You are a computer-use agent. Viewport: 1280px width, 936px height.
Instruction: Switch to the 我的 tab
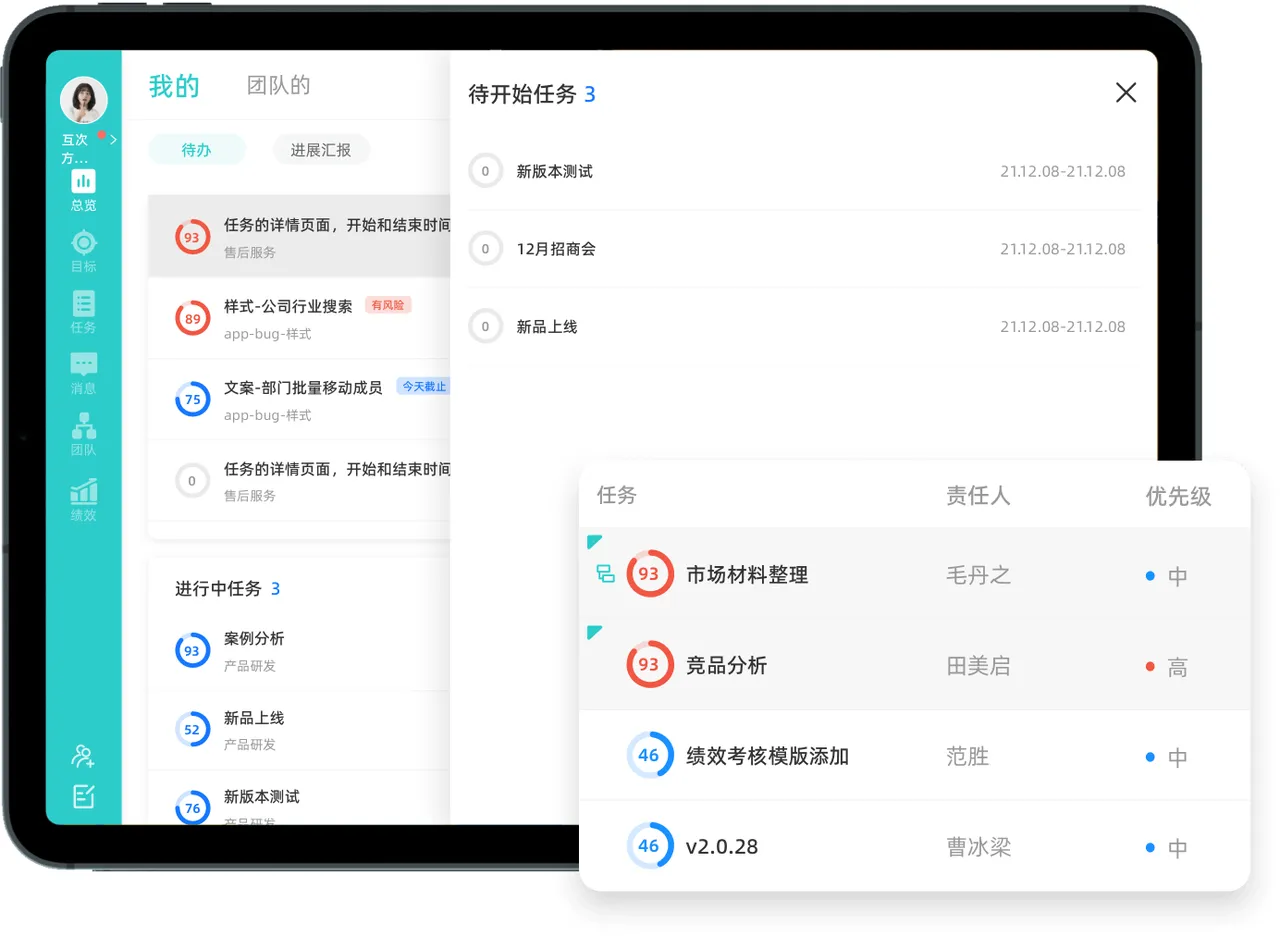tap(174, 86)
